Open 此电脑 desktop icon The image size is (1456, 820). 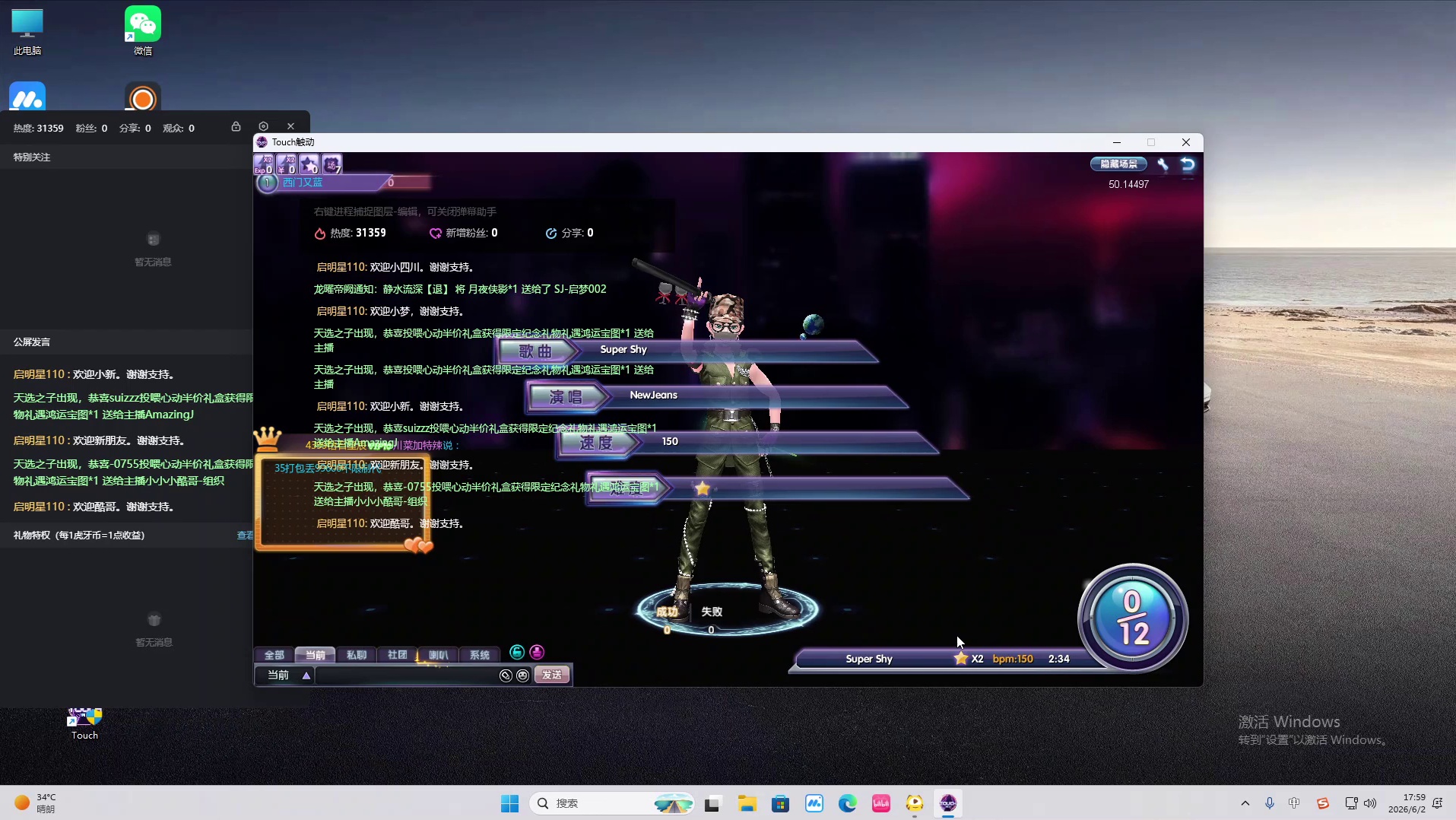[x=27, y=30]
